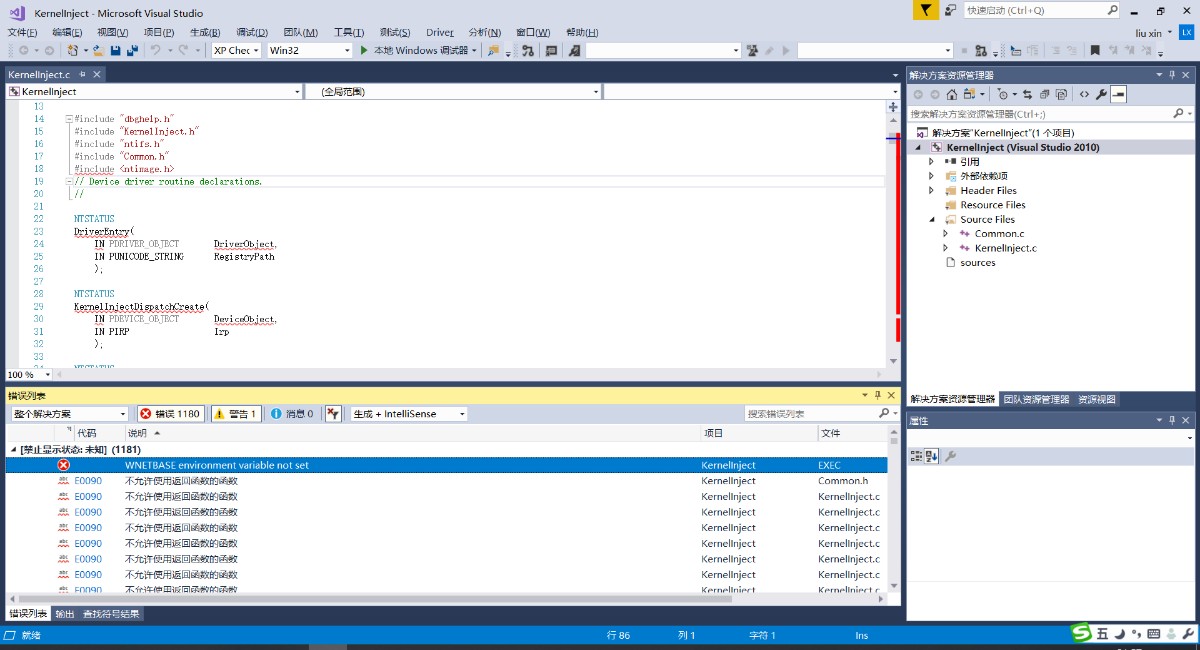Toggle pin on KernelInject.c tab
Viewport: 1200px width, 650px height.
pos(81,74)
